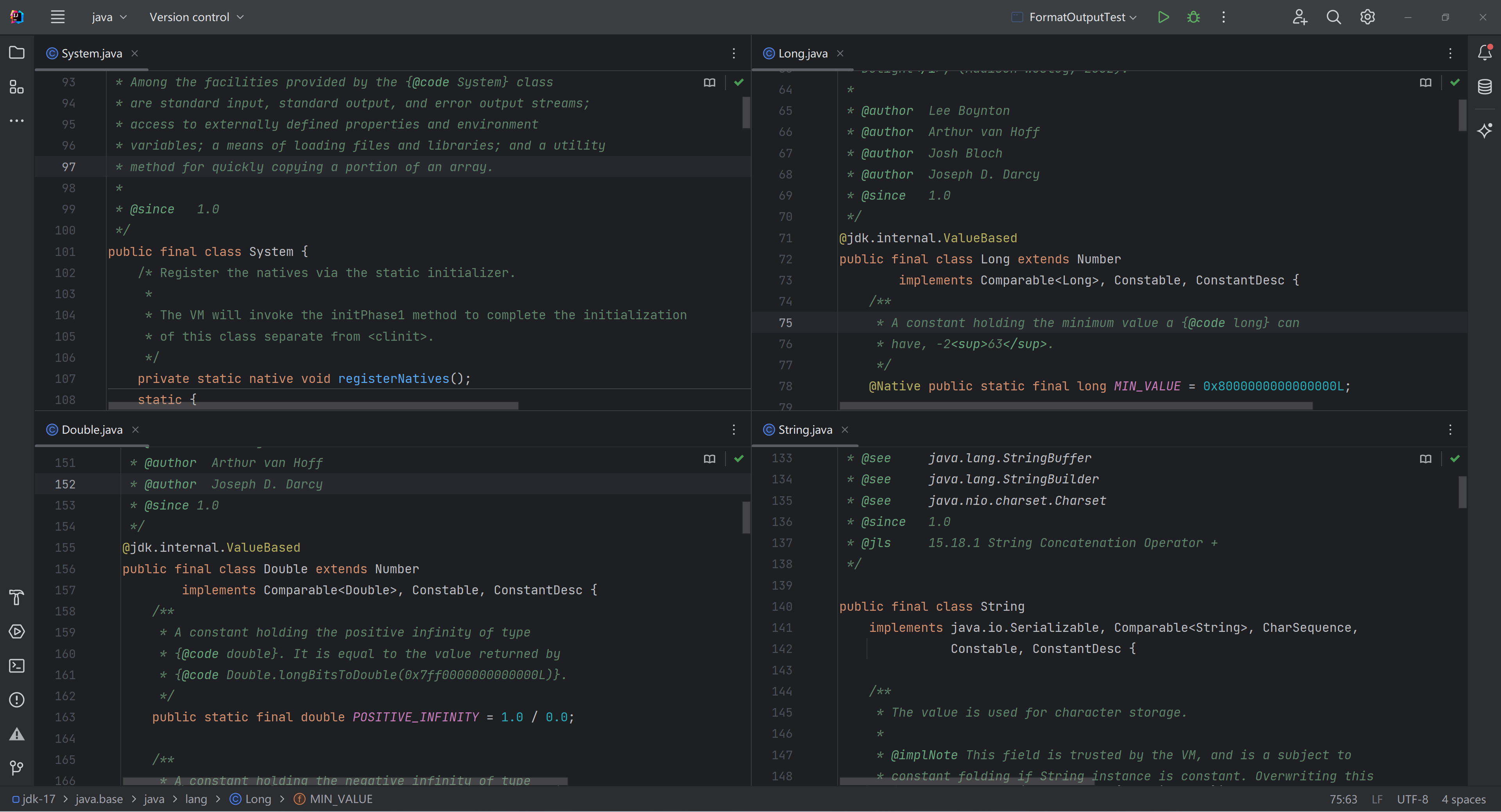Open the Problems tool window icon

[x=17, y=699]
